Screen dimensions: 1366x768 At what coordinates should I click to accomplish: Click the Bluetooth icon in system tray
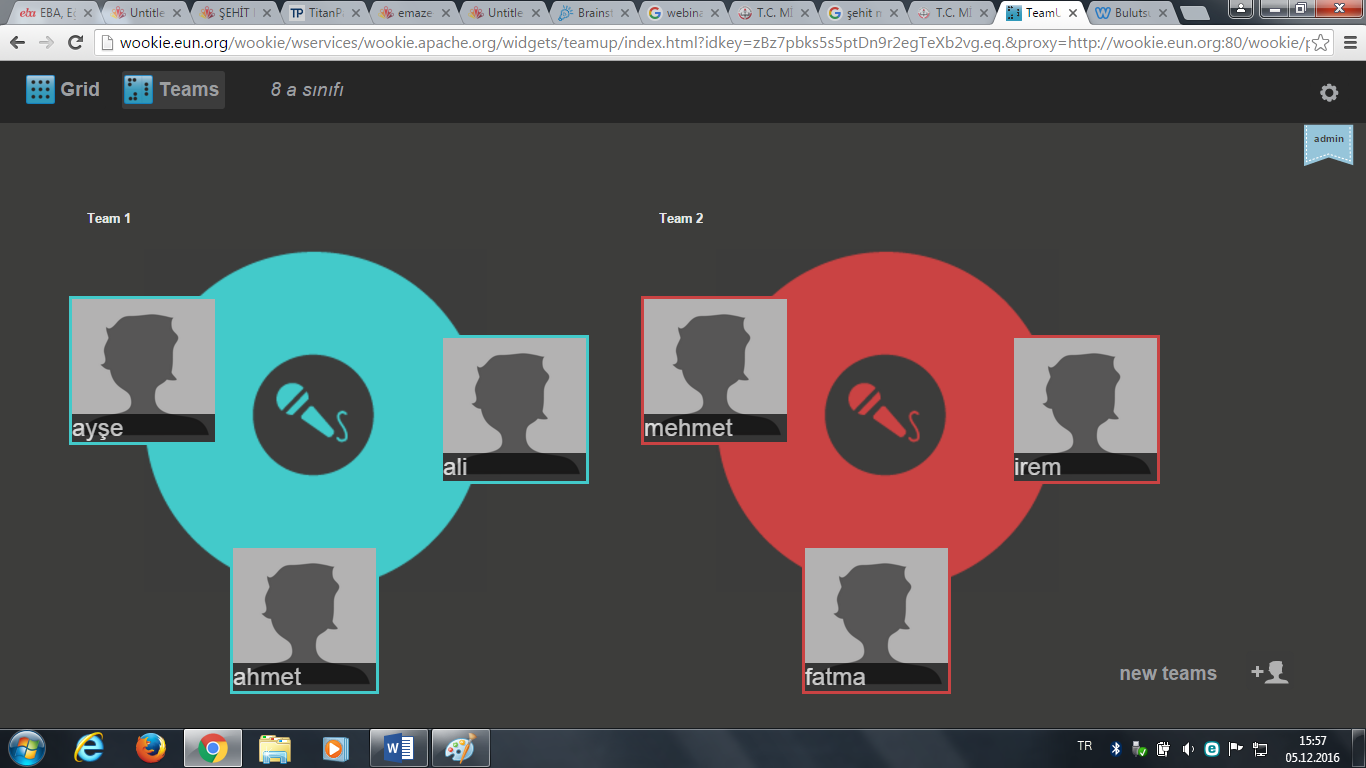1113,747
